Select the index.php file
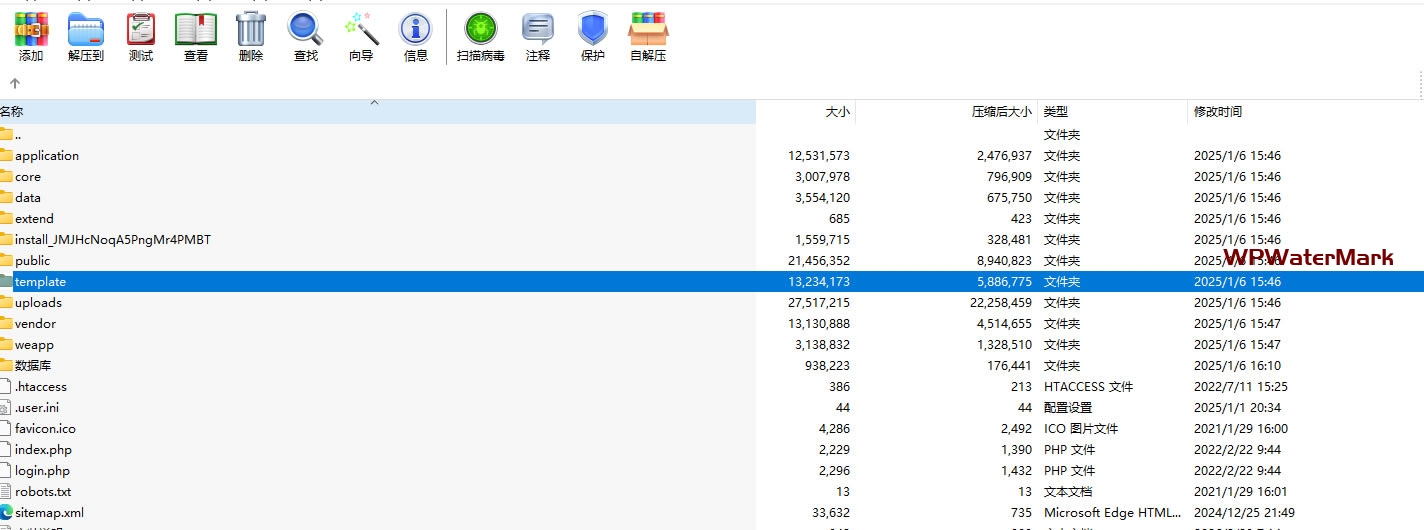 click(x=43, y=450)
